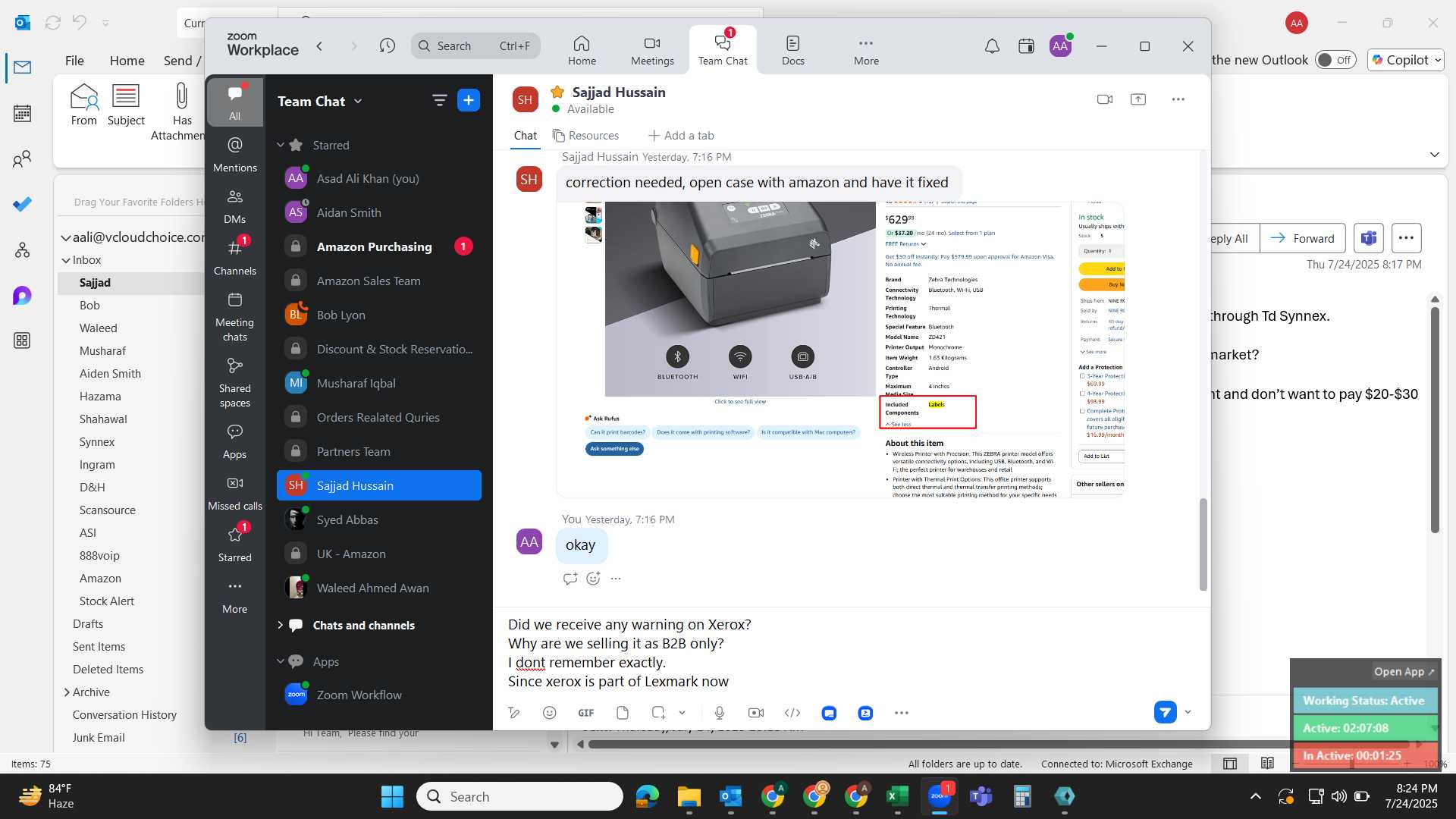The width and height of the screenshot is (1456, 819).
Task: Click filter icon in Team Chat panel
Action: point(439,100)
